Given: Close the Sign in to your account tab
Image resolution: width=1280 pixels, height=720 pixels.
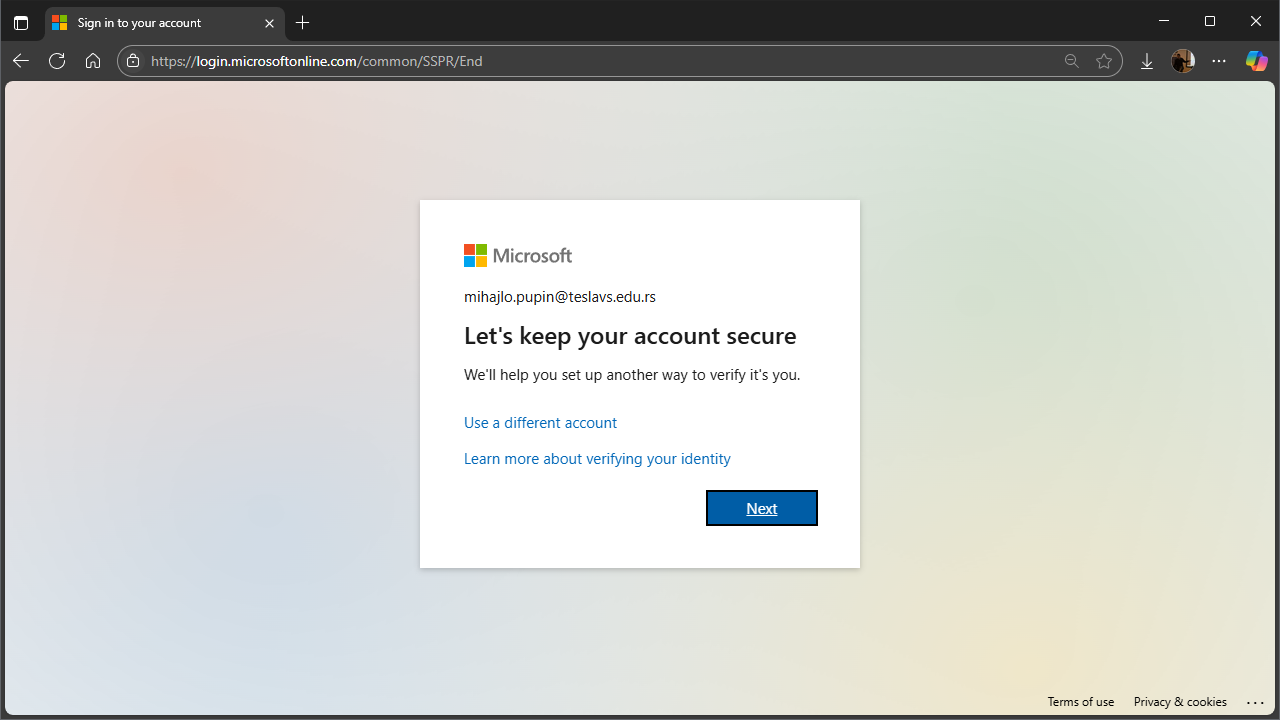Looking at the screenshot, I should 269,23.
